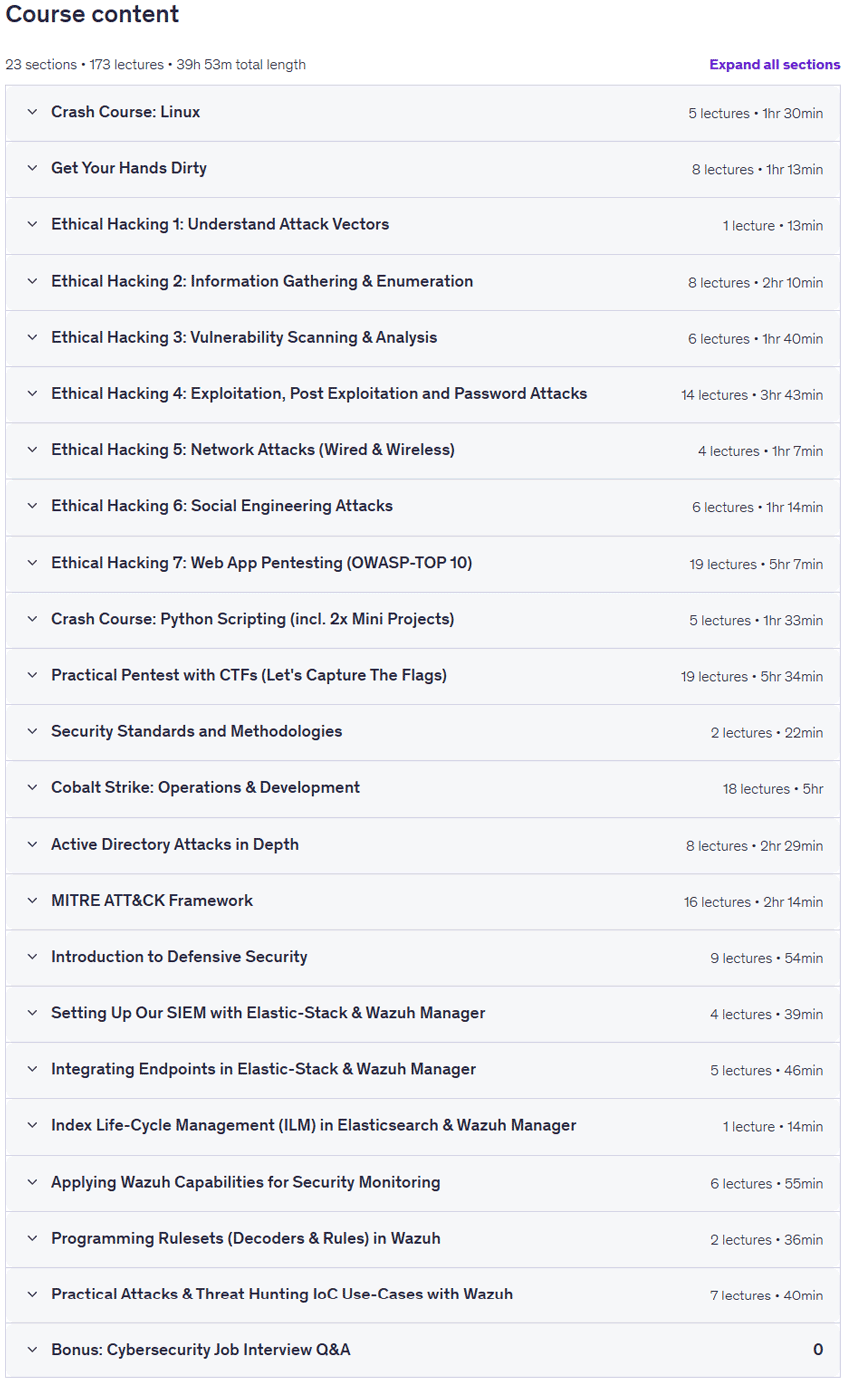Expand Cobalt Strike: Operations & Development
The image size is (844, 1380).
[x=422, y=788]
